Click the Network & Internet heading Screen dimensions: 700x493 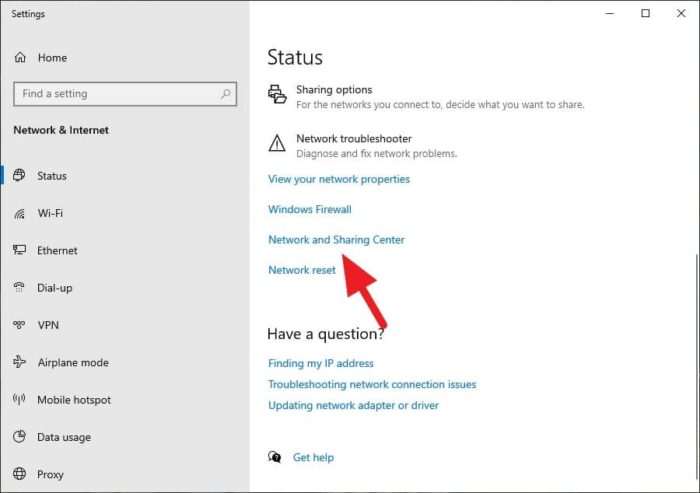pos(61,130)
